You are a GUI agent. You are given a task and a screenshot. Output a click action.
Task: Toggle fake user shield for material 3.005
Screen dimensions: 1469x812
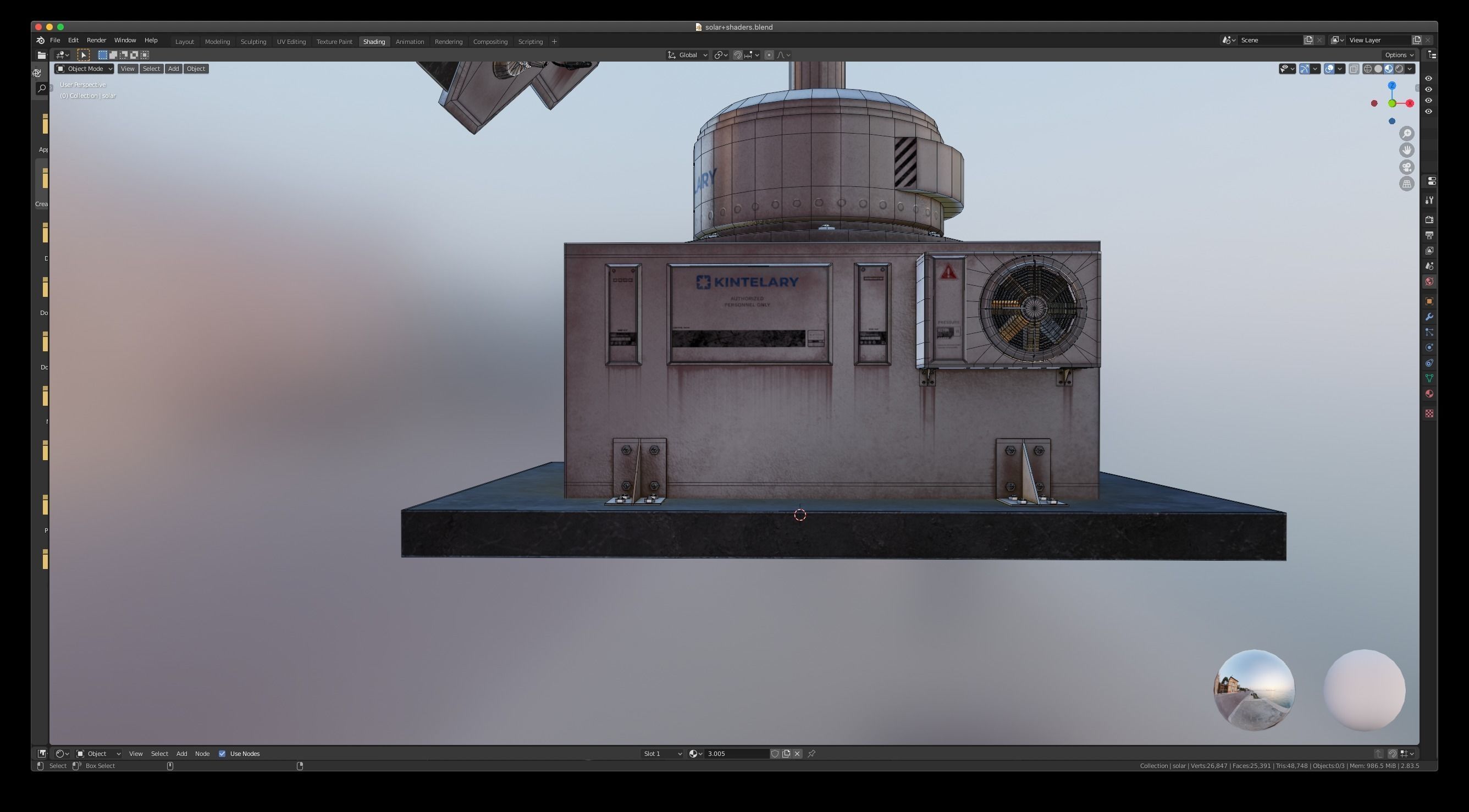[775, 754]
